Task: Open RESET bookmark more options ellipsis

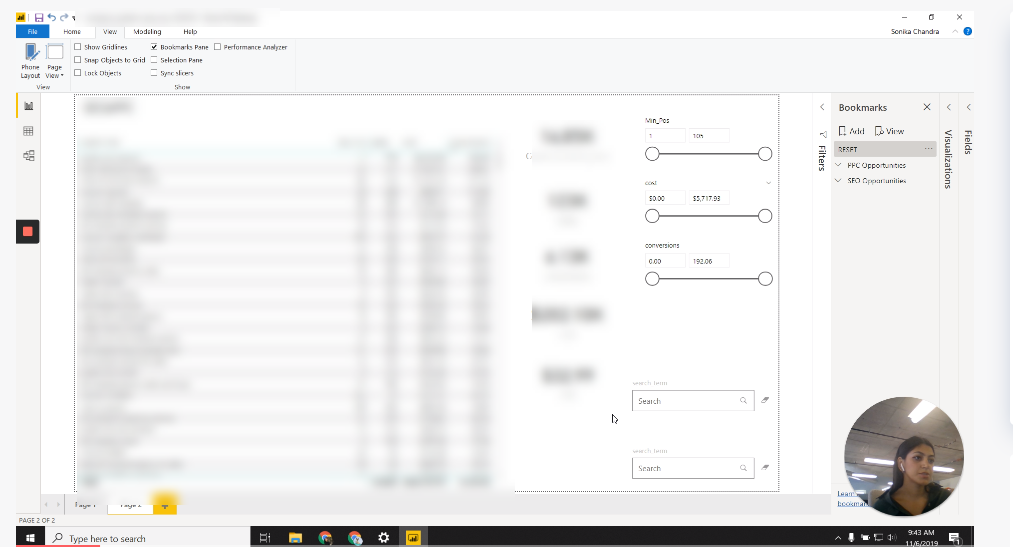Action: [928, 149]
